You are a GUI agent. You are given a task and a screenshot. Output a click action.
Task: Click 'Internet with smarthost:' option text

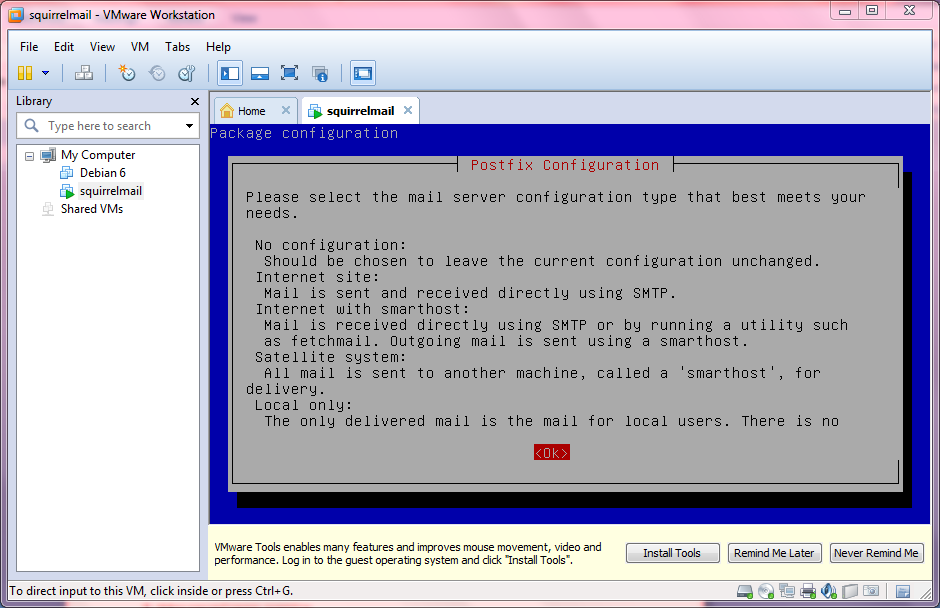tap(362, 309)
